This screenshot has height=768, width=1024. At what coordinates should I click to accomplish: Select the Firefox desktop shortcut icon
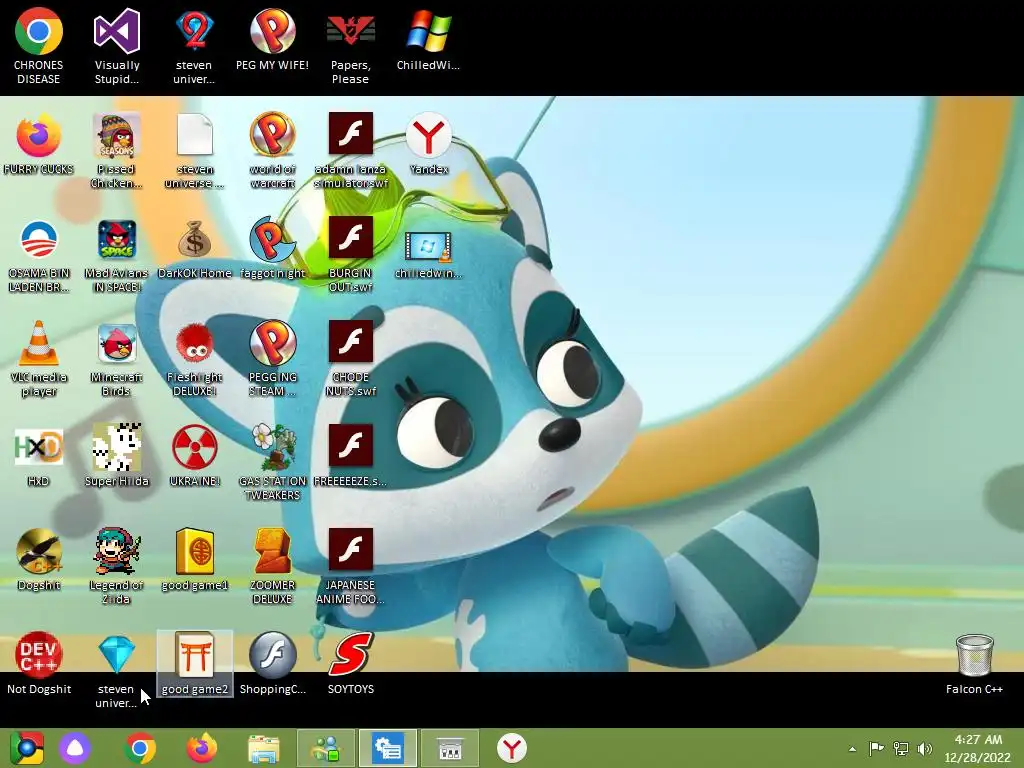point(39,135)
